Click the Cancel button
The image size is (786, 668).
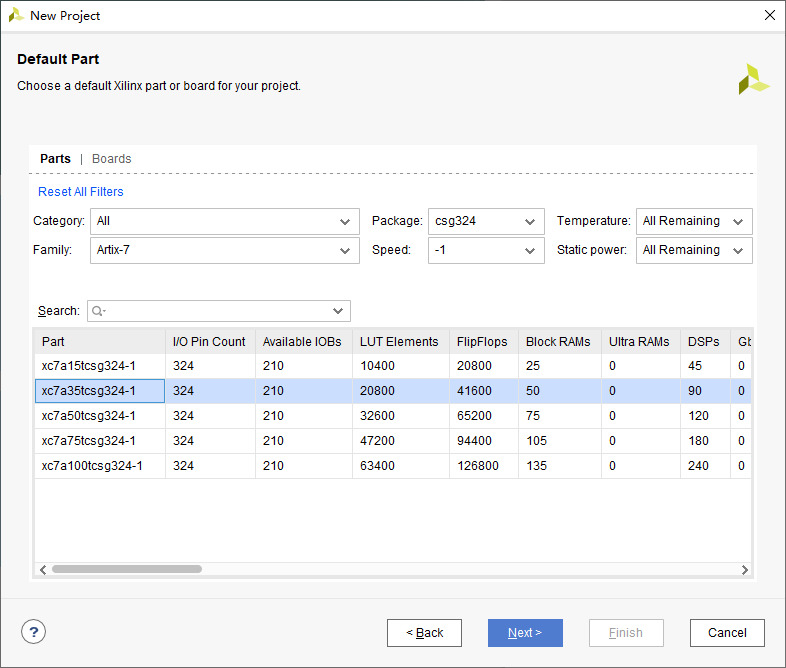coord(727,633)
